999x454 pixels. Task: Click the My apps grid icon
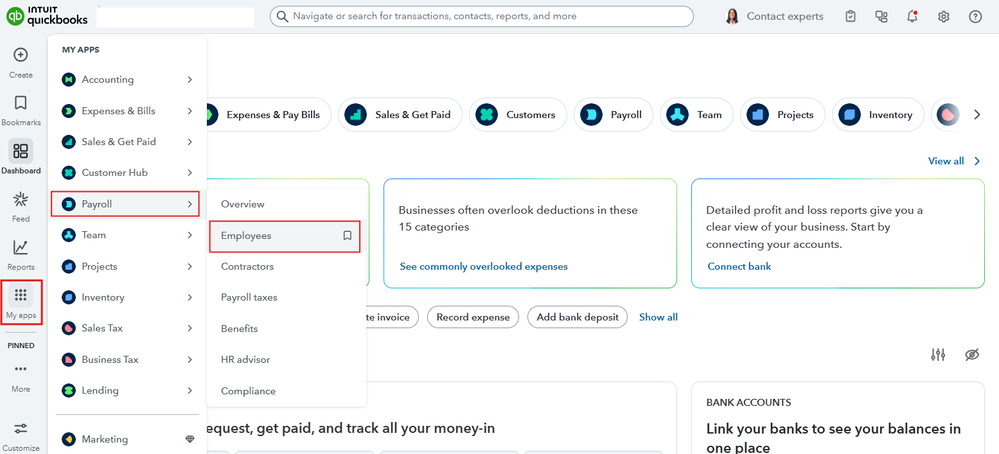point(20,295)
